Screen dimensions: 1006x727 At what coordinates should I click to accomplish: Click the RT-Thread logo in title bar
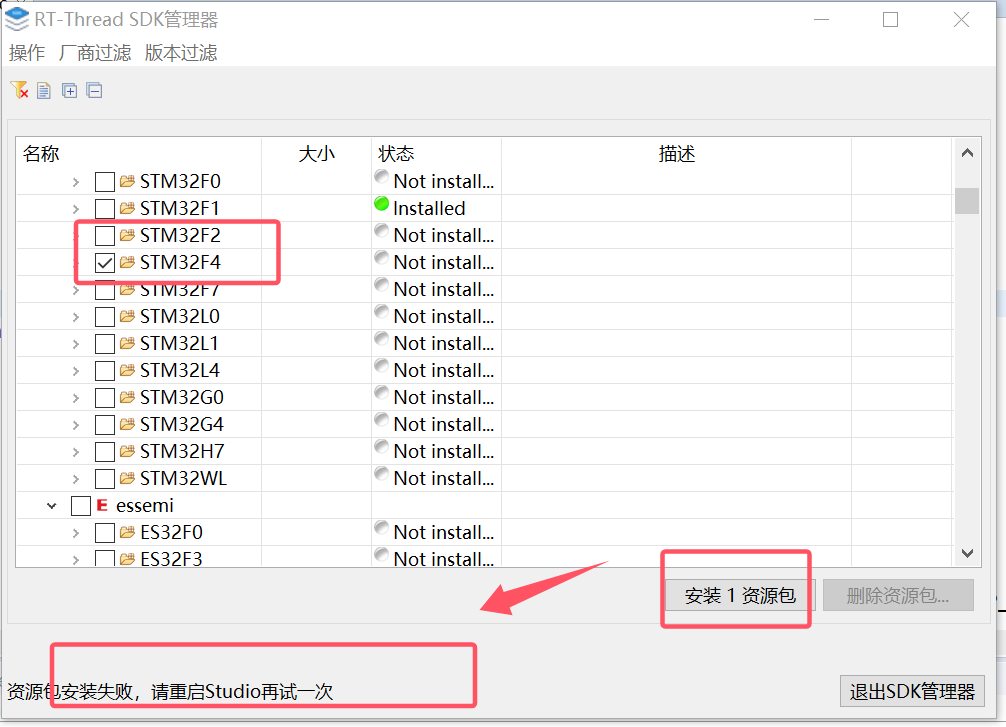[17, 19]
